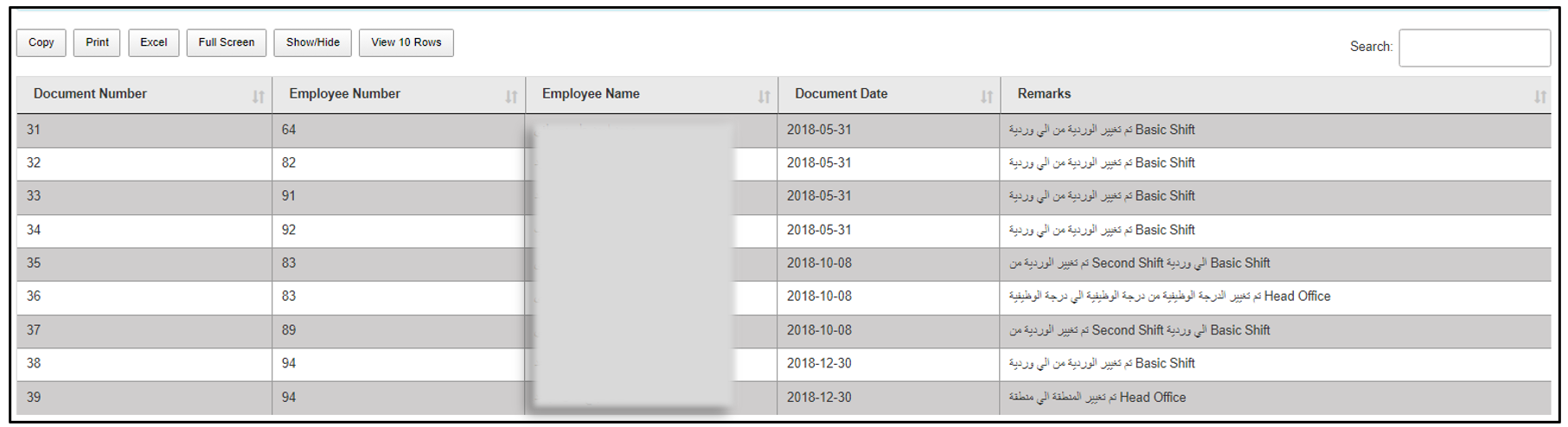Open the Show/Hide columns menu
This screenshot has height=427, width=1568.
tap(312, 42)
